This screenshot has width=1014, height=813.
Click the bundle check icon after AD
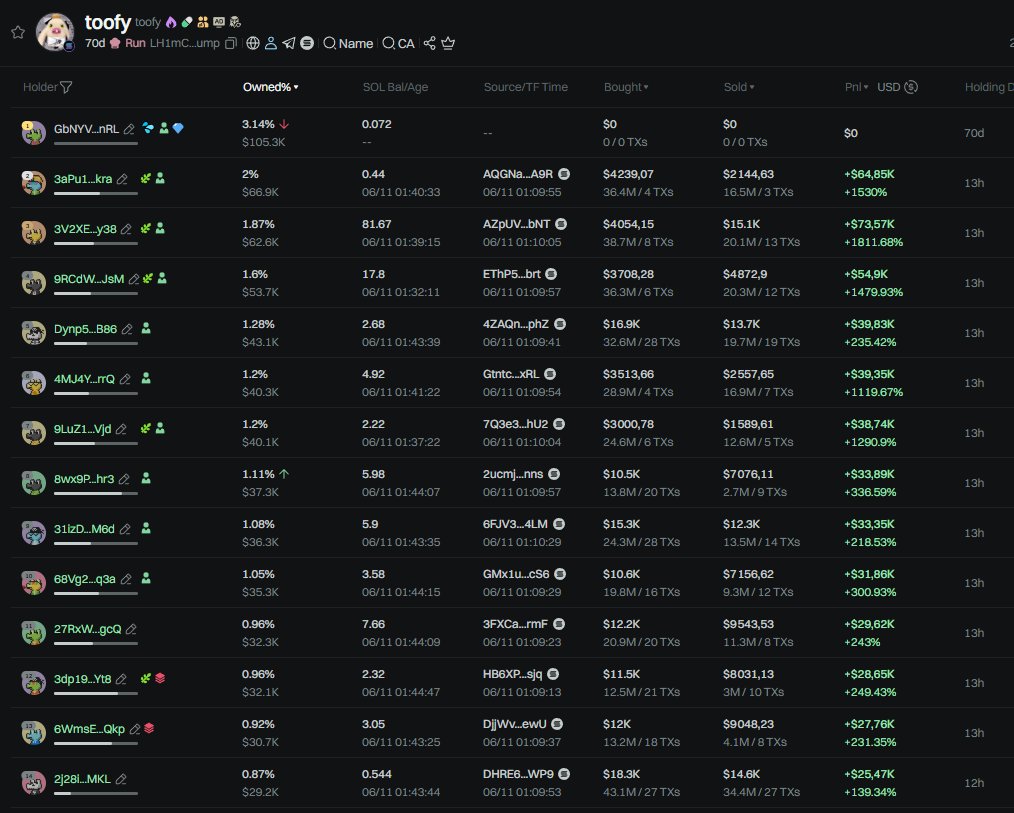235,22
